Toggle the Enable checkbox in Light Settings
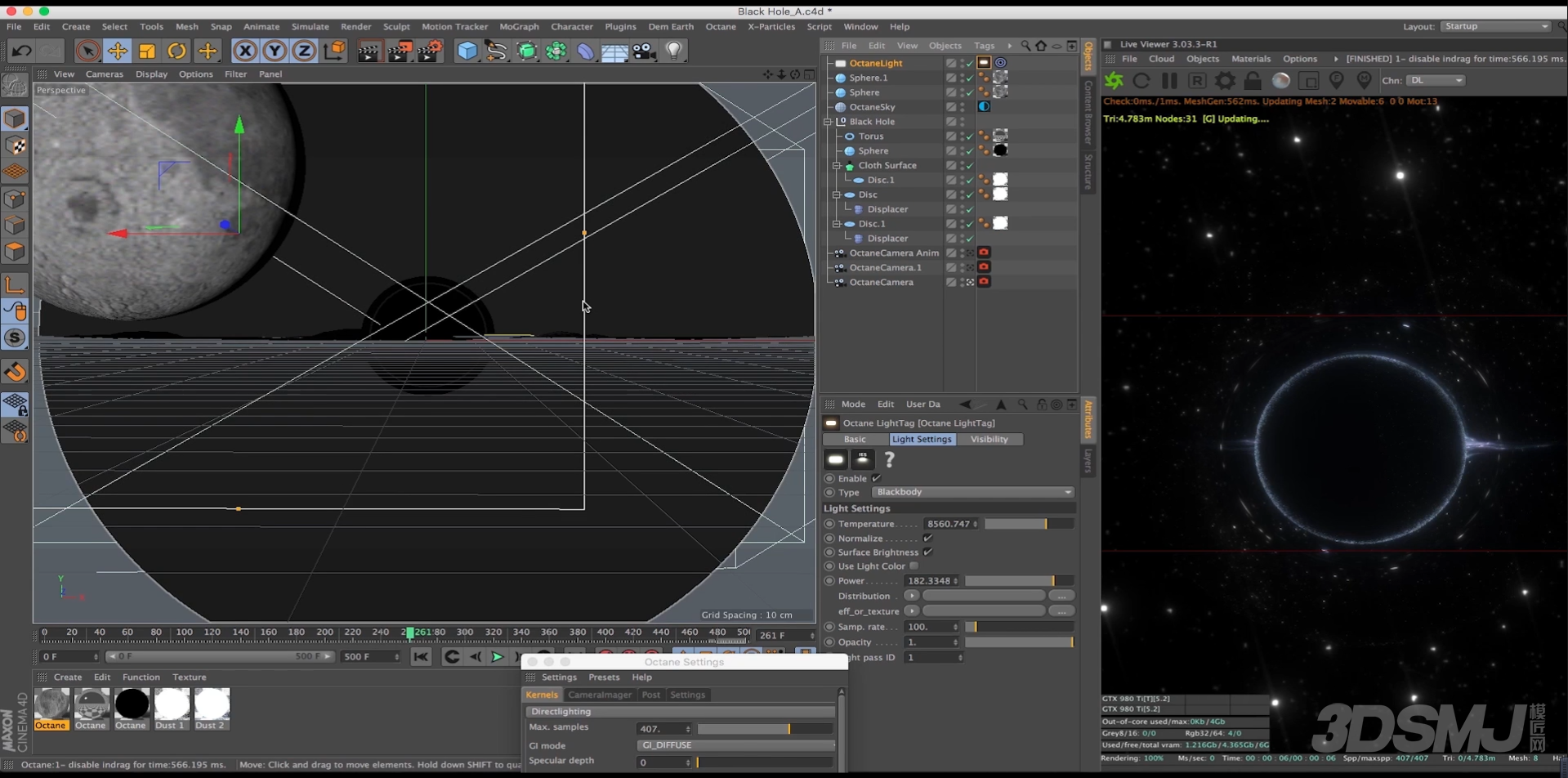1568x778 pixels. click(876, 478)
